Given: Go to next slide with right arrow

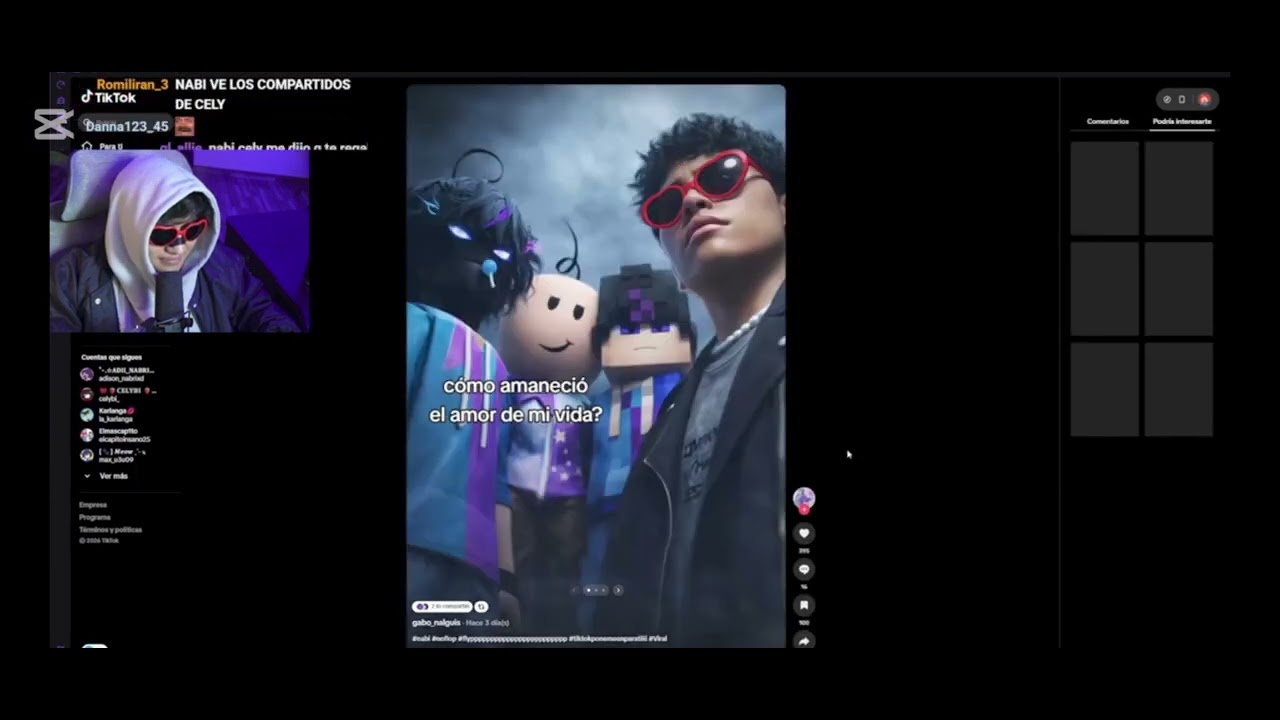Looking at the screenshot, I should point(618,590).
